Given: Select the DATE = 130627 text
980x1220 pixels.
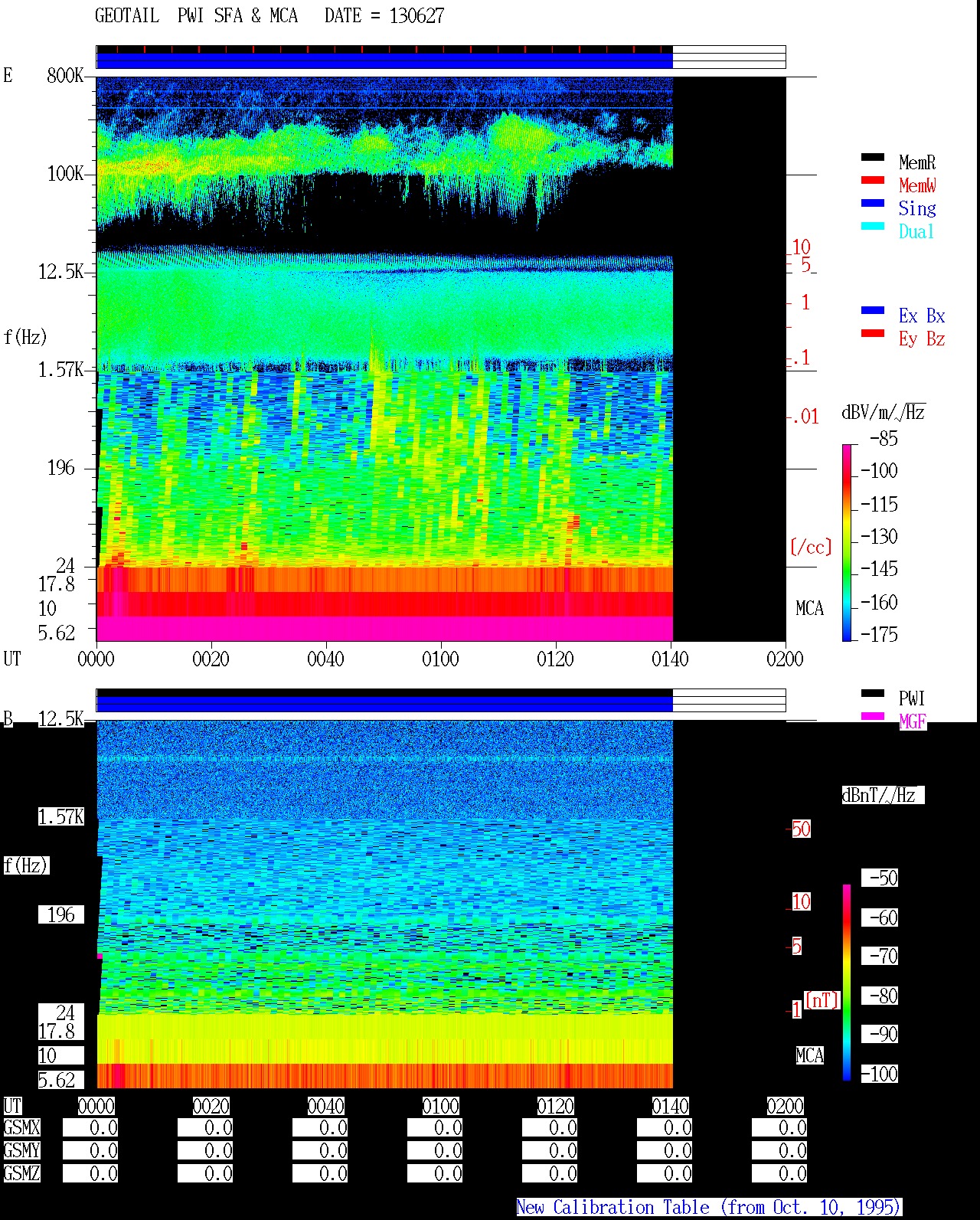Looking at the screenshot, I should click(384, 16).
